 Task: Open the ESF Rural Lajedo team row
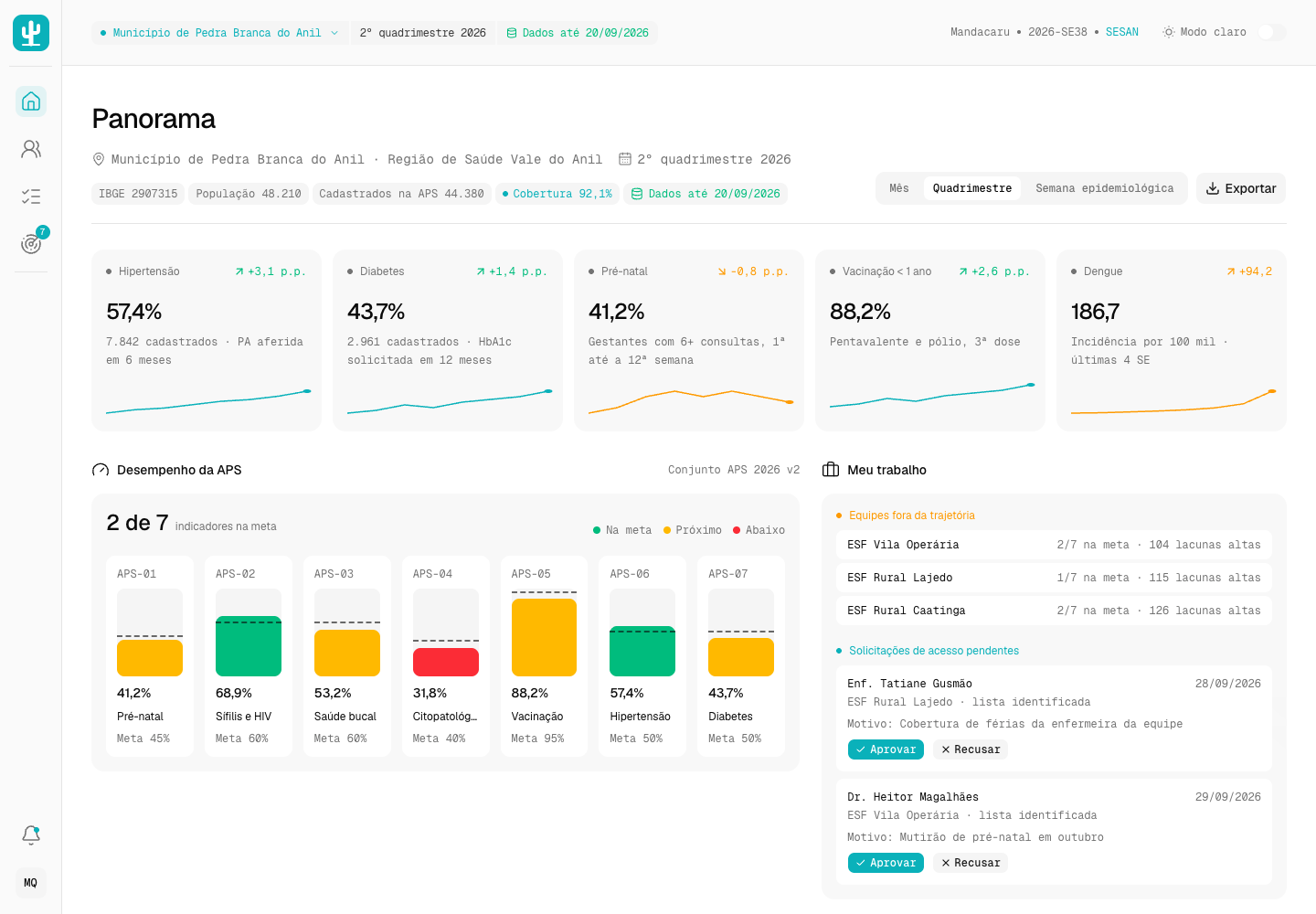click(x=1054, y=578)
